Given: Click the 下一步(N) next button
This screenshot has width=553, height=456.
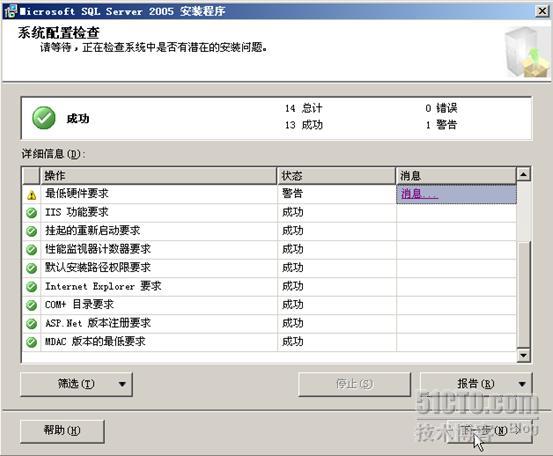Looking at the screenshot, I should (x=489, y=431).
